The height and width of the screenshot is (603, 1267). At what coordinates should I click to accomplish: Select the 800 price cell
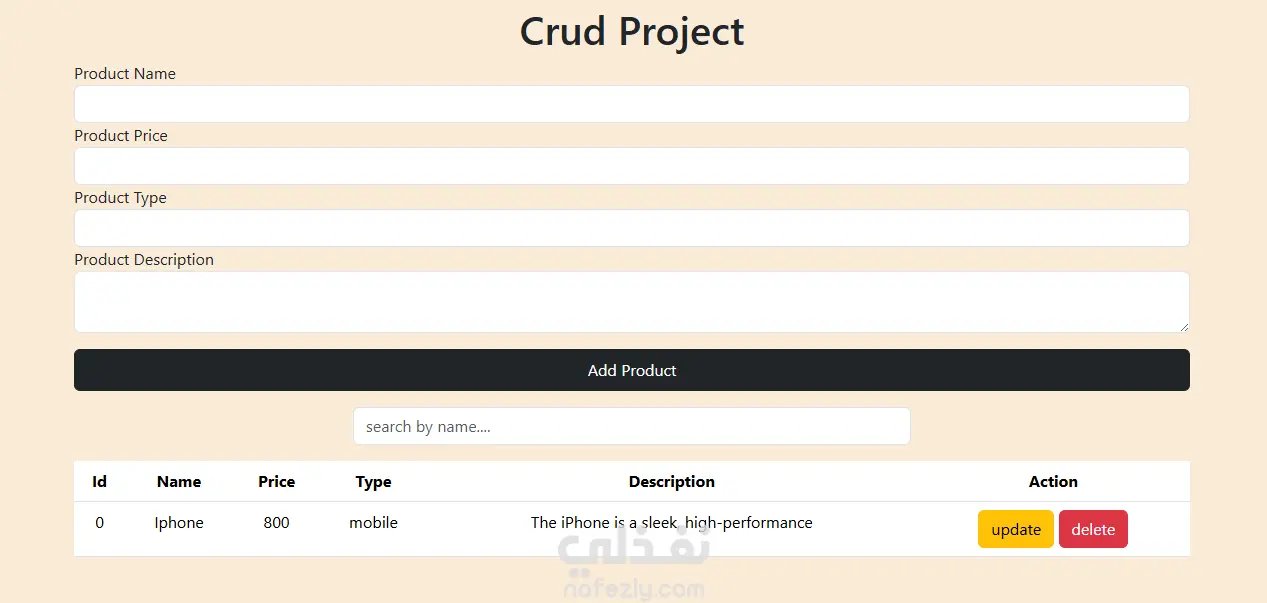pos(277,523)
